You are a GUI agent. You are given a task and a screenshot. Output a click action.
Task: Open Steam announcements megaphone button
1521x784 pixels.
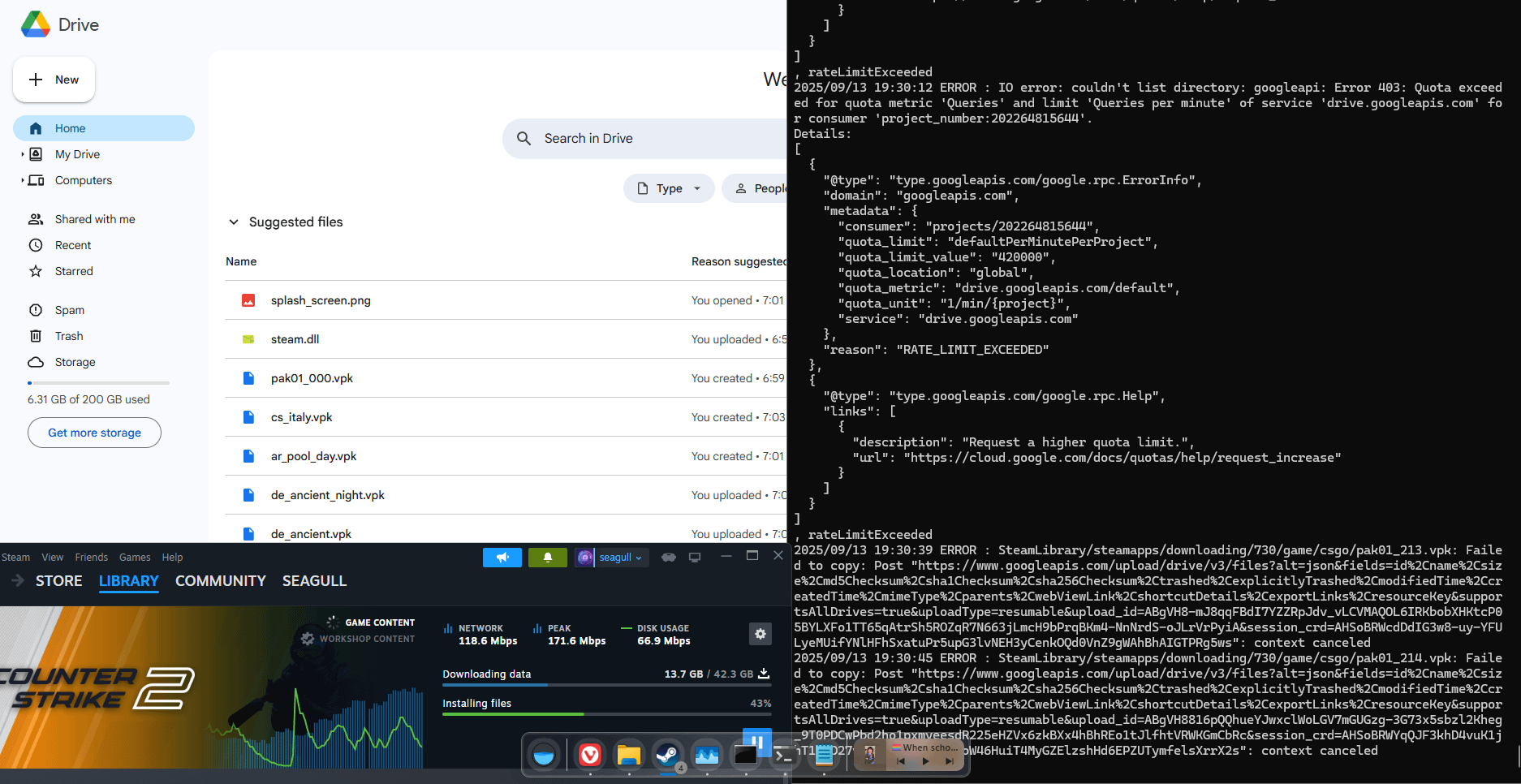tap(502, 558)
